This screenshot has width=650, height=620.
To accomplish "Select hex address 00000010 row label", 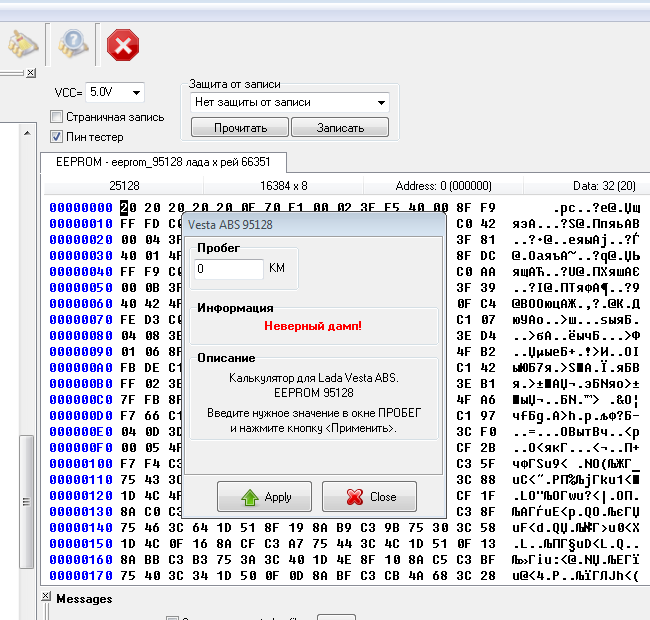I will [81, 224].
